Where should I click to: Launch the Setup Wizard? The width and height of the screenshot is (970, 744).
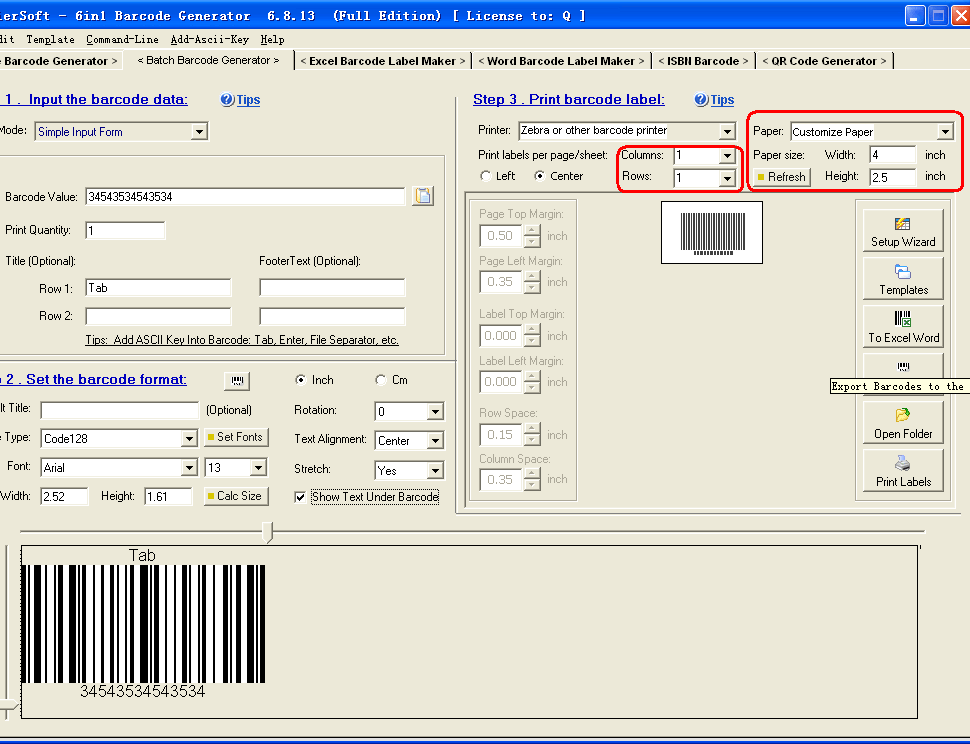click(x=902, y=229)
